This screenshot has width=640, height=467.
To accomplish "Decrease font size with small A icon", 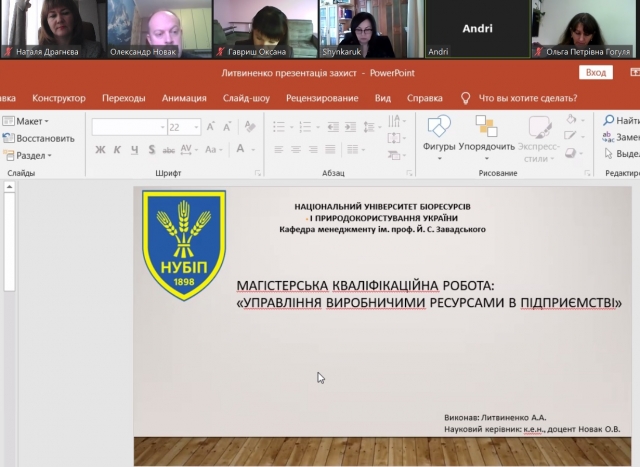I will point(227,127).
